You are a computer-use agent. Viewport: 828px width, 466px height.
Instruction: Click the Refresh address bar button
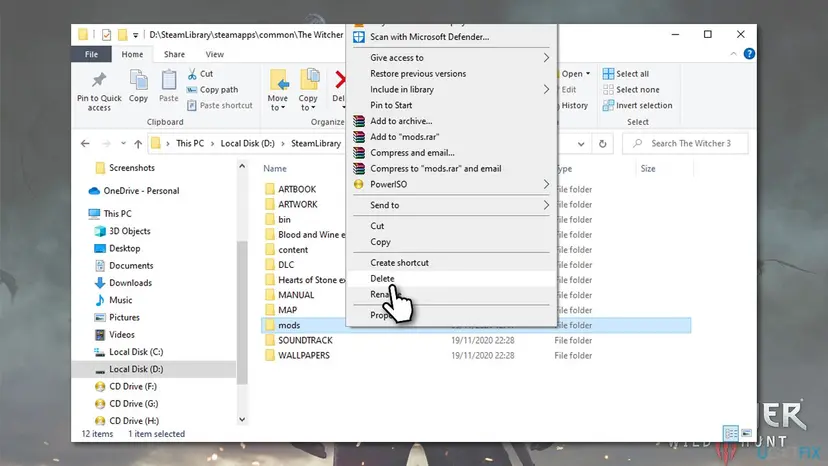pyautogui.click(x=603, y=144)
